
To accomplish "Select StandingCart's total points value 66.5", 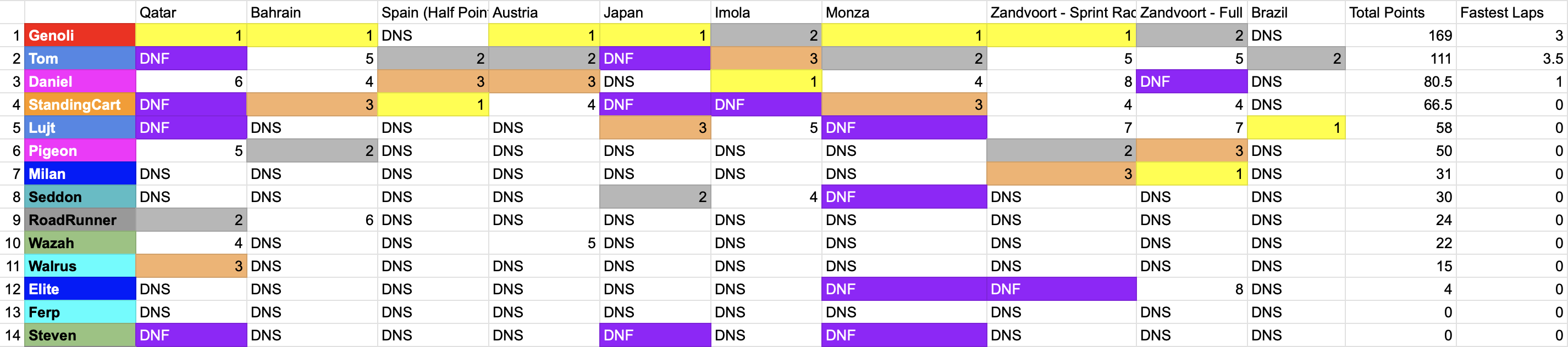I will (x=1399, y=104).
